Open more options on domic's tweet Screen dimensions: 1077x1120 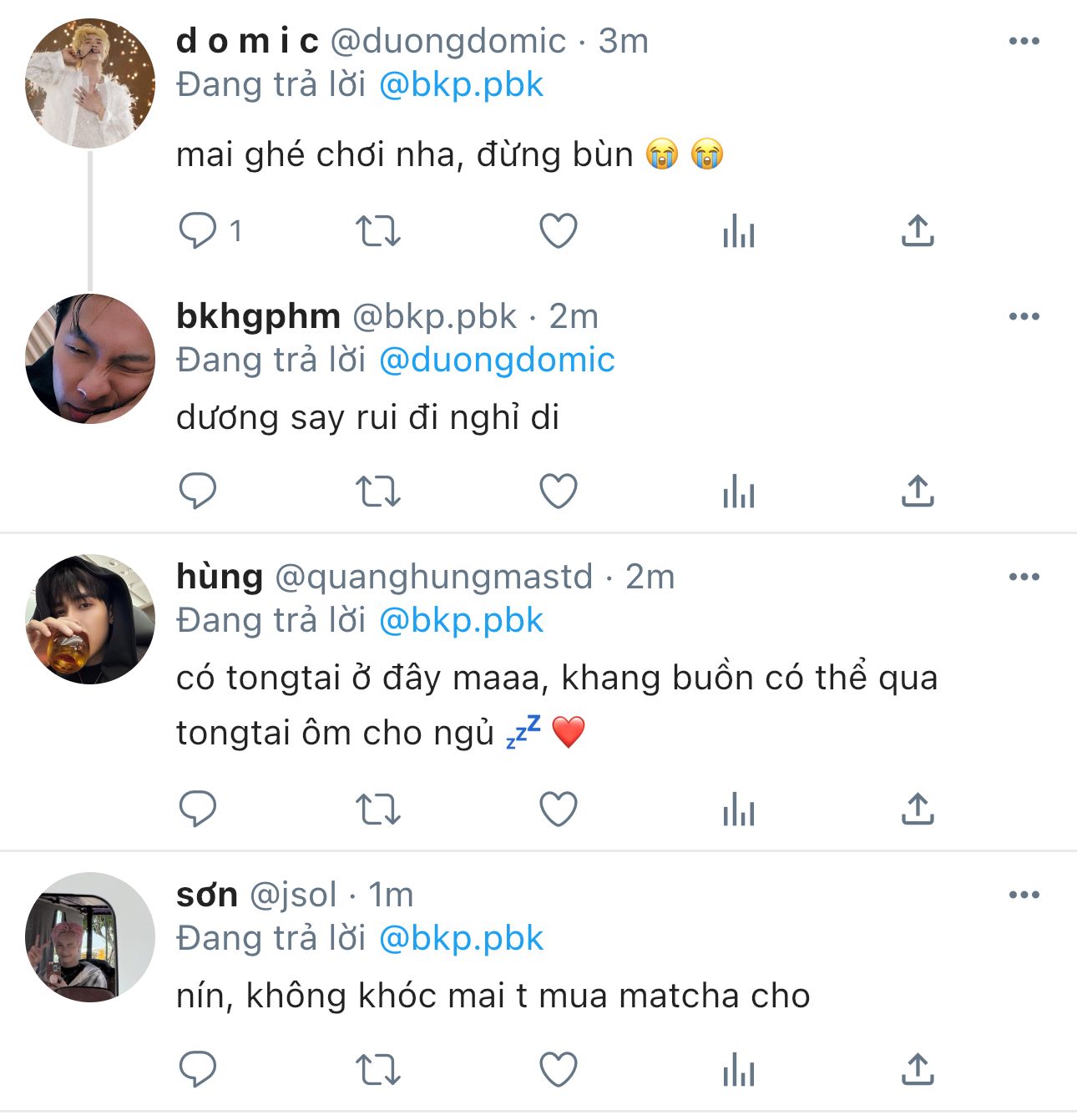point(1024,41)
